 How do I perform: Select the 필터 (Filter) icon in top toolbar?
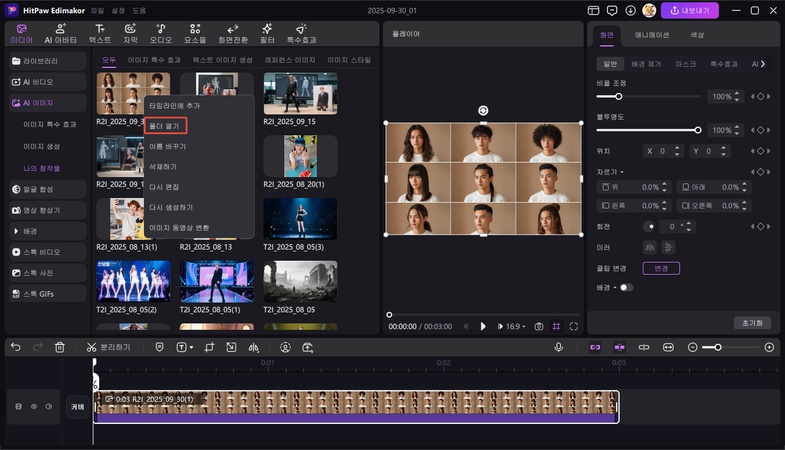coord(267,34)
